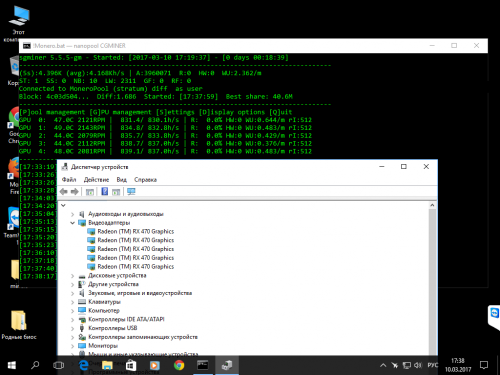500x375 pixels.
Task: Open Mozilla Firefox desktop shortcut
Action: pyautogui.click(x=14, y=177)
